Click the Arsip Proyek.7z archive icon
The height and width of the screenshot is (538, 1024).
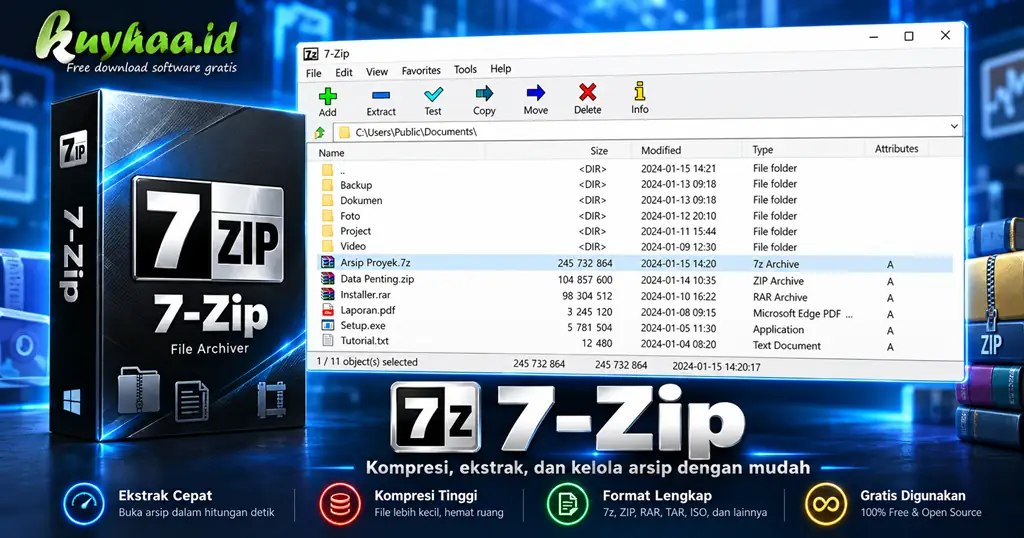pos(328,262)
